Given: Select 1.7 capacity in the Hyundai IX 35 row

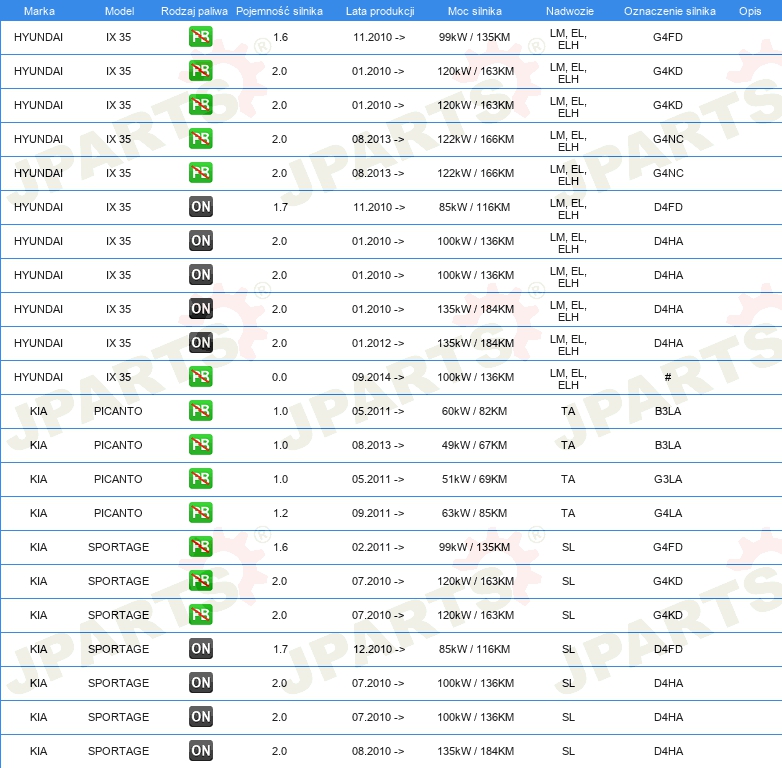Looking at the screenshot, I should point(280,207).
